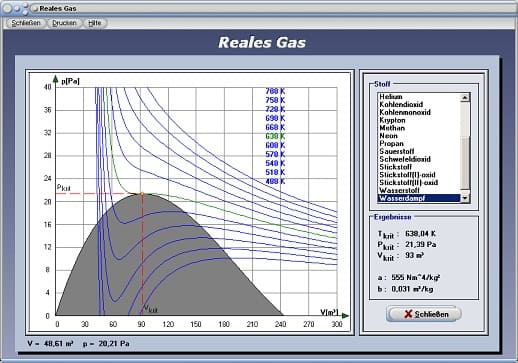The width and height of the screenshot is (518, 363).
Task: Click the 488 K isotherm label
Action: pos(275,181)
